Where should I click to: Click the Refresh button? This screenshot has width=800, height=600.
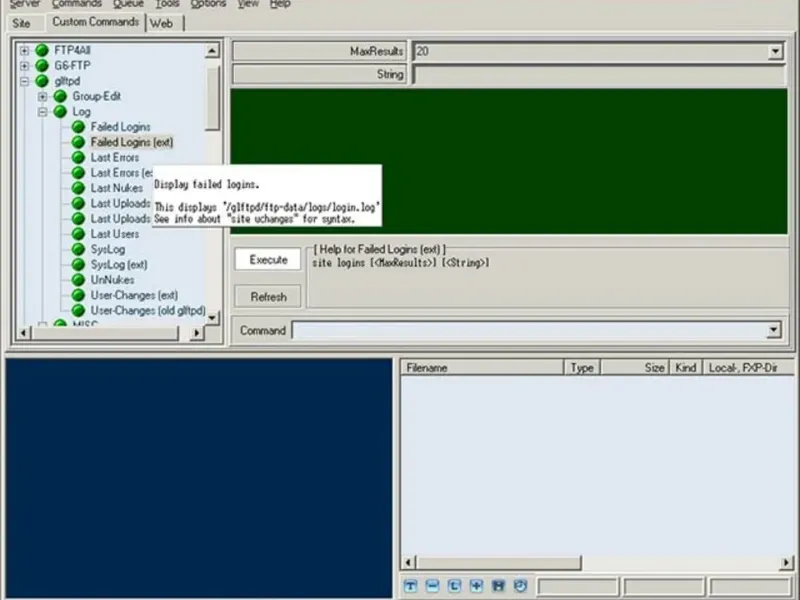click(268, 296)
